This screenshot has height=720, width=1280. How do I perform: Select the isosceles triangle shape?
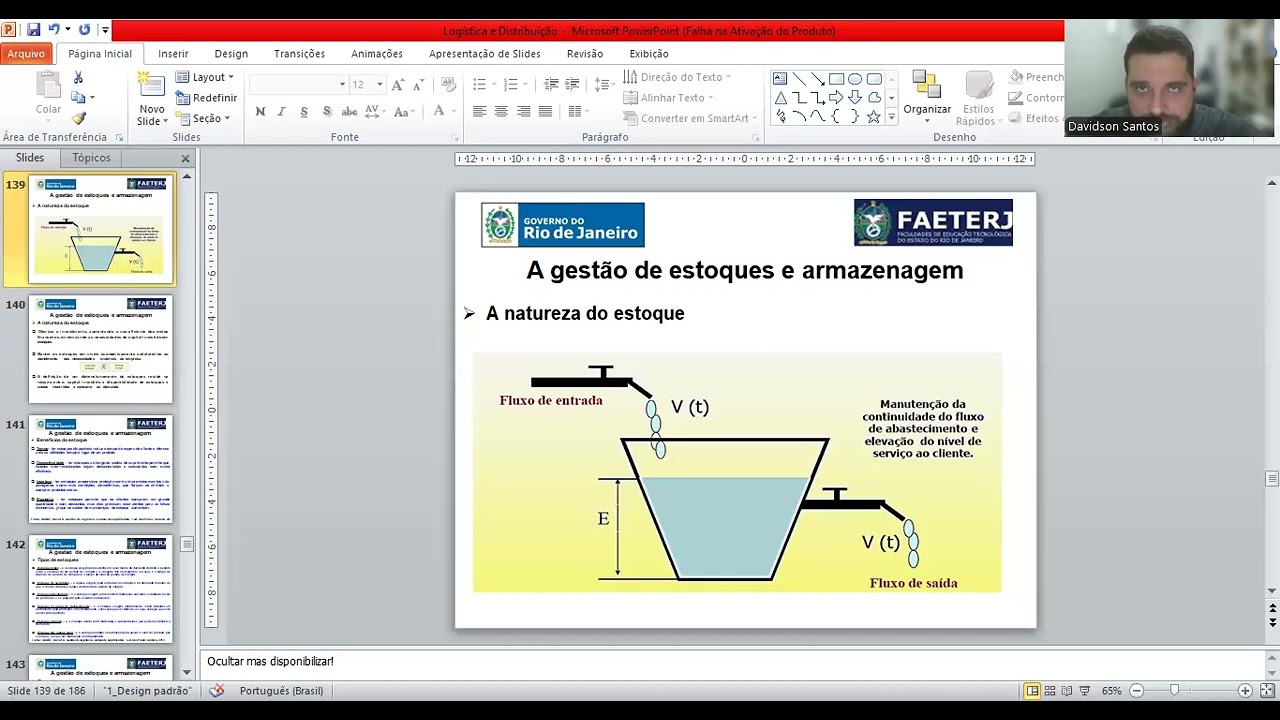pyautogui.click(x=780, y=98)
